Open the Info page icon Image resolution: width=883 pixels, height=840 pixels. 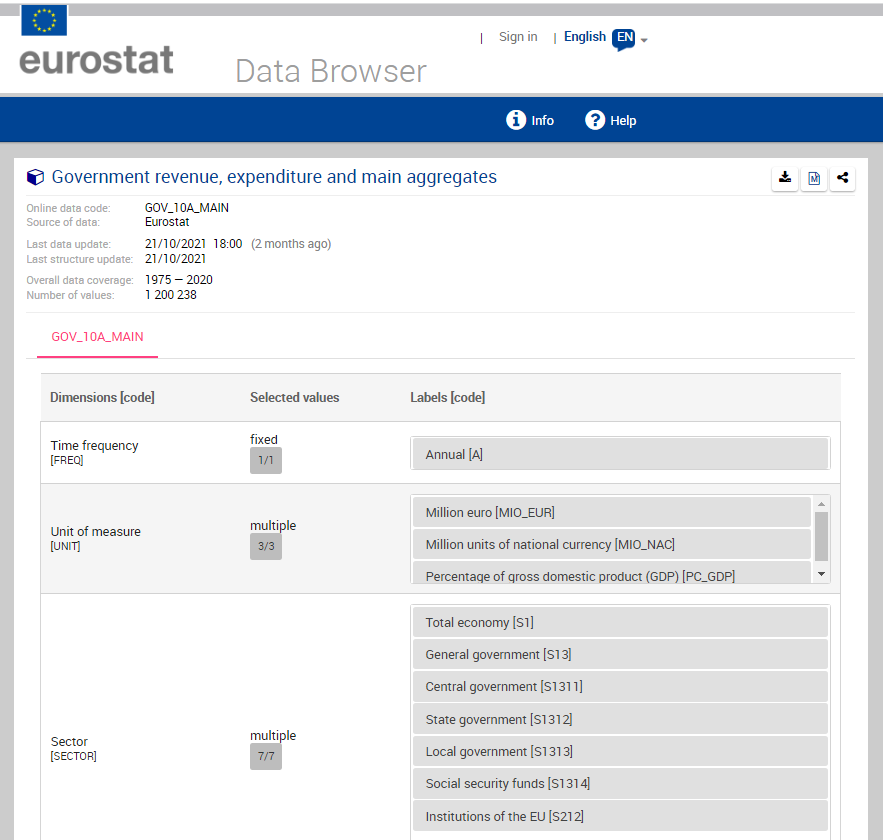click(x=516, y=120)
